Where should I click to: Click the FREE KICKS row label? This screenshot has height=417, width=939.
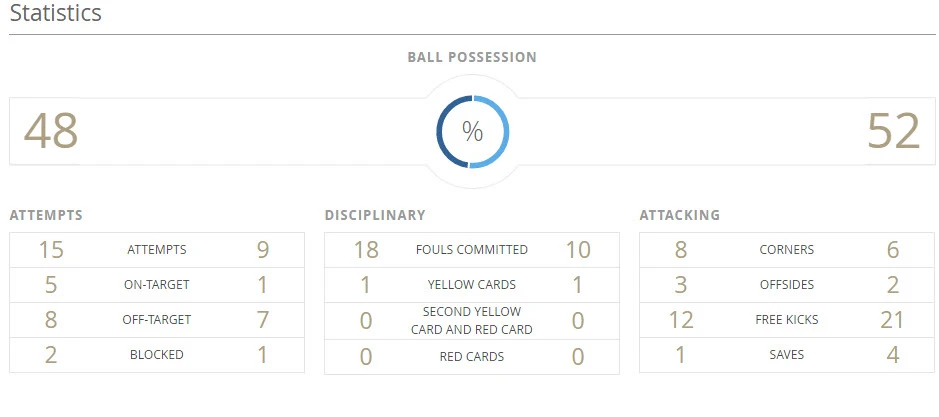coord(787,320)
